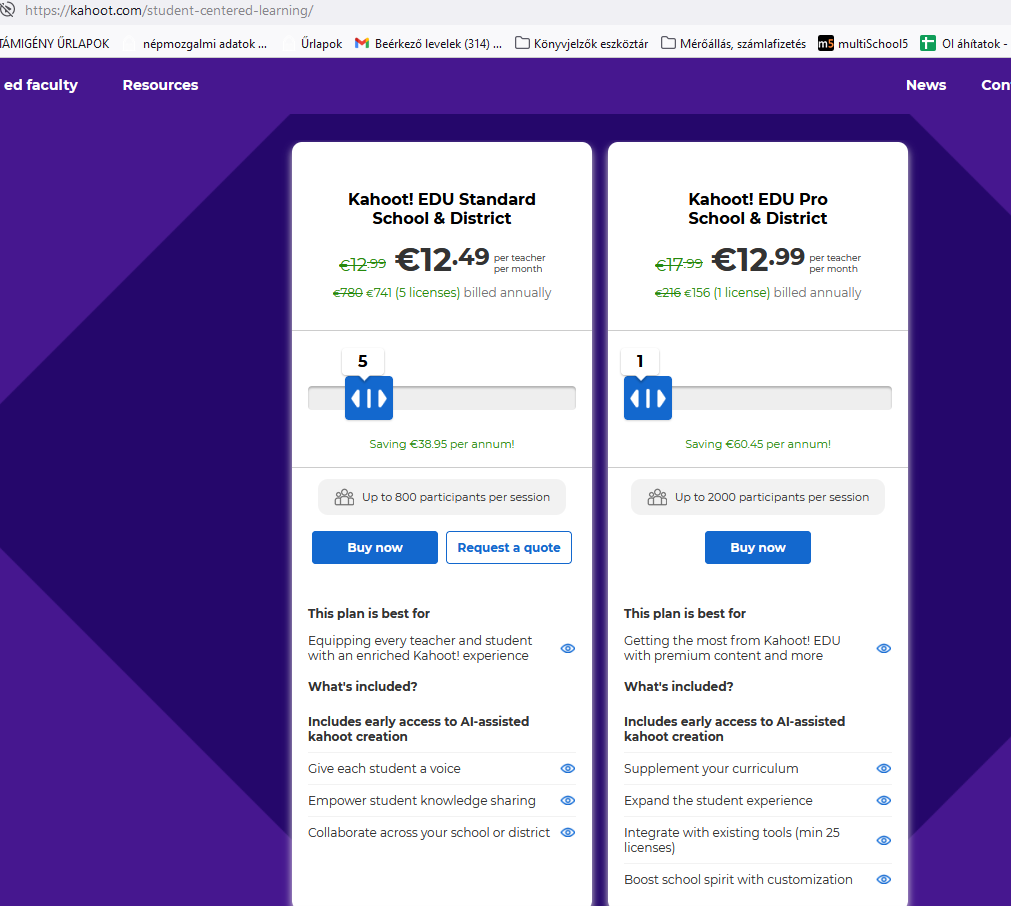The height and width of the screenshot is (906, 1011).
Task: Open the Úrlapok bookmark
Action: tap(313, 43)
